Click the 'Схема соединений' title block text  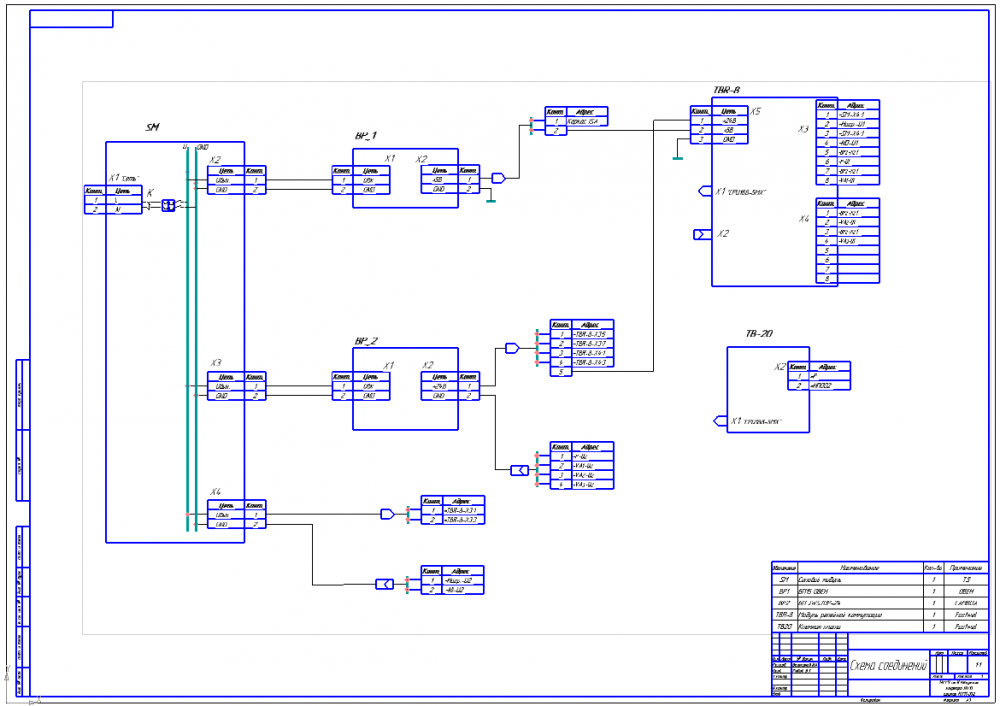click(887, 664)
